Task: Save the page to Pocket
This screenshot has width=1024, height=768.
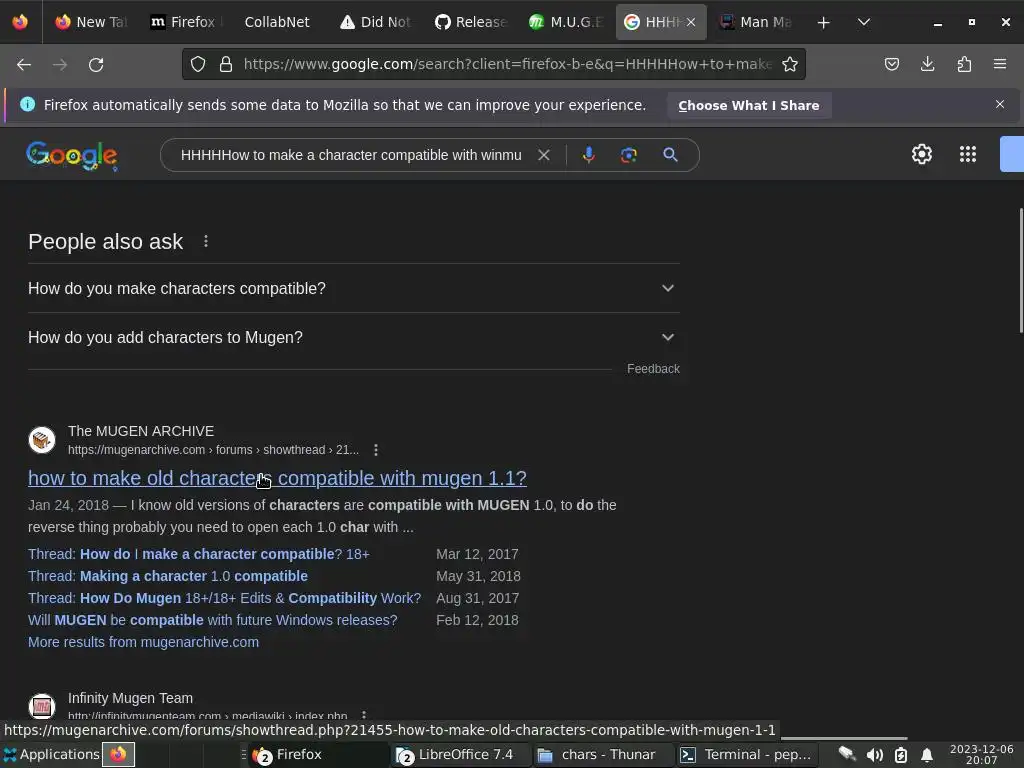Action: (x=891, y=64)
